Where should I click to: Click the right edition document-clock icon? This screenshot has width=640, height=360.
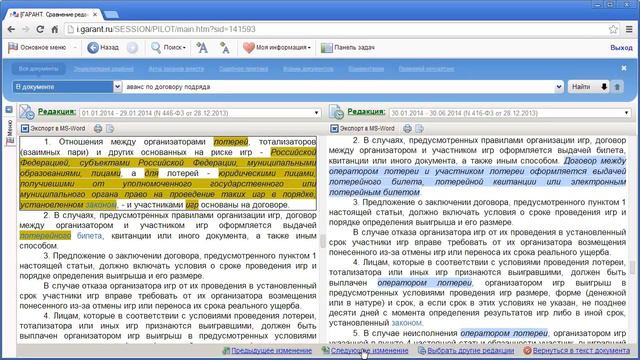coord(336,112)
